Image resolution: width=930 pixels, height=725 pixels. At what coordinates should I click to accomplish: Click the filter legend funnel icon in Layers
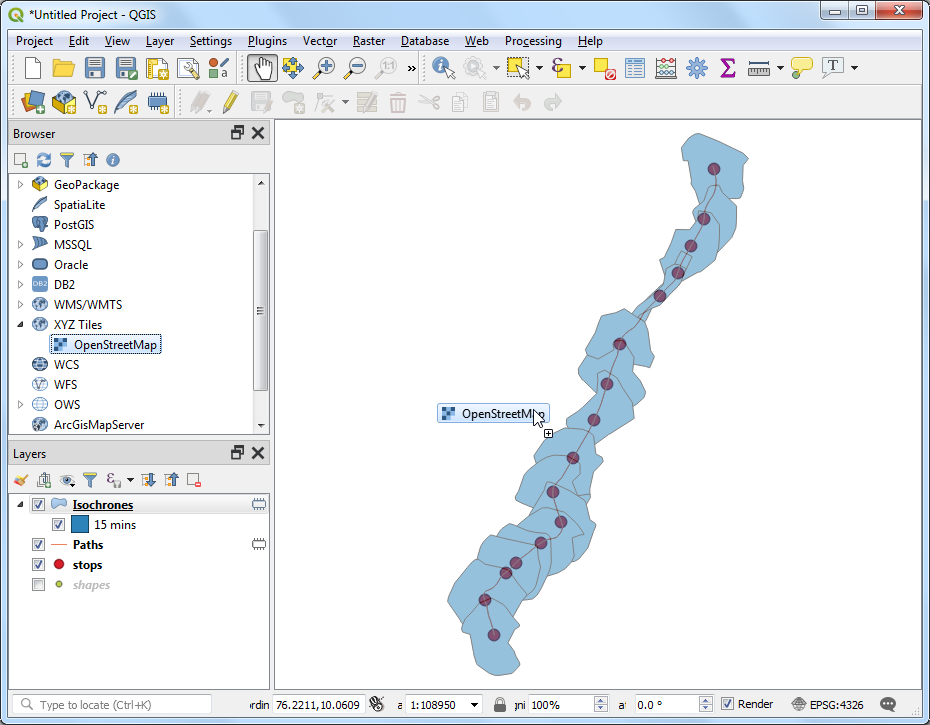pos(90,480)
